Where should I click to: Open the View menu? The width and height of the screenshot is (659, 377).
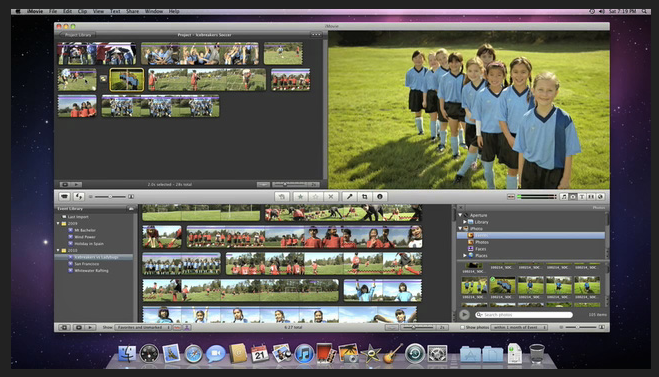[98, 11]
